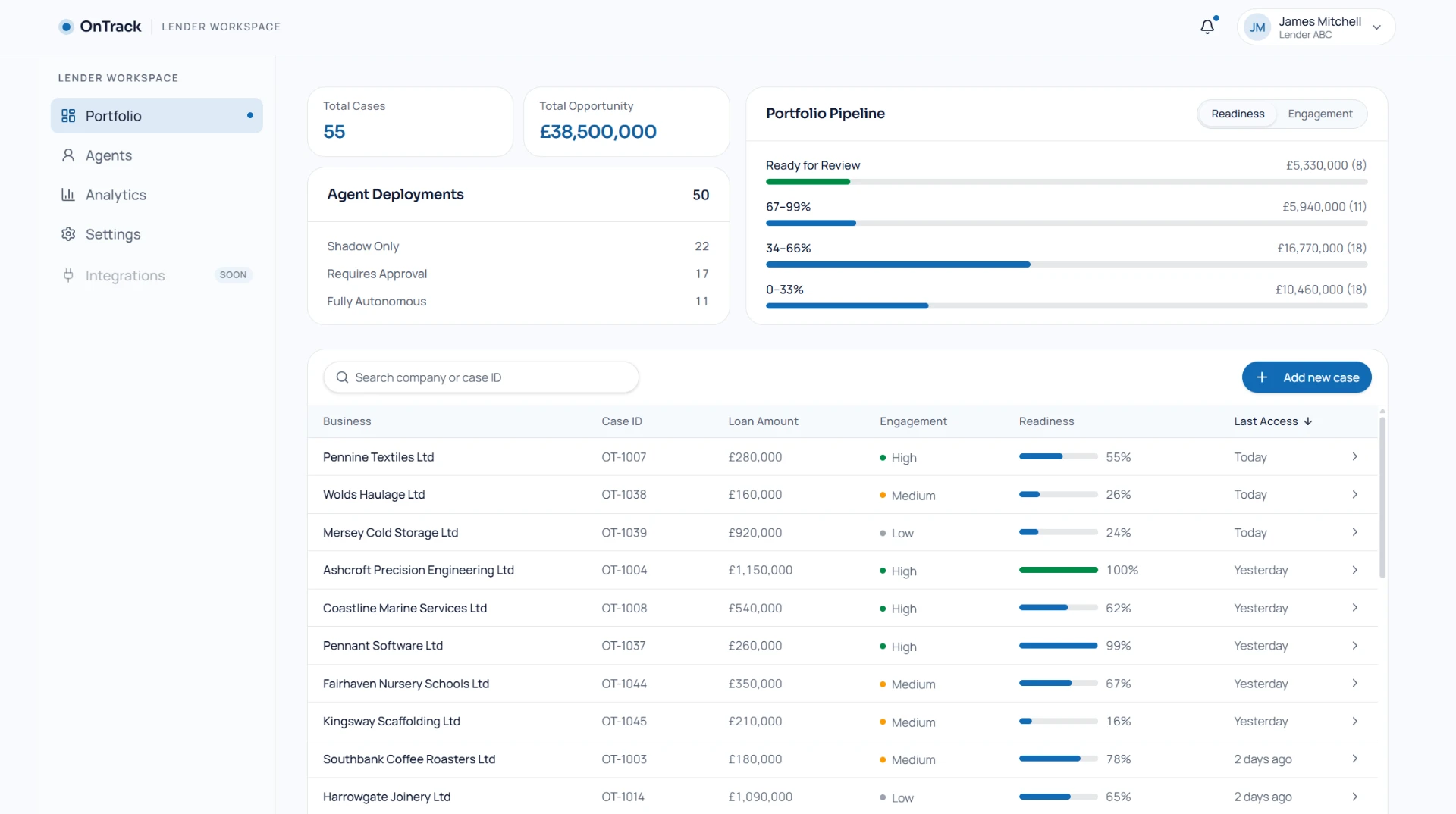
Task: Open Fairhaven Nursery Schools row chevron
Action: pyautogui.click(x=1354, y=684)
